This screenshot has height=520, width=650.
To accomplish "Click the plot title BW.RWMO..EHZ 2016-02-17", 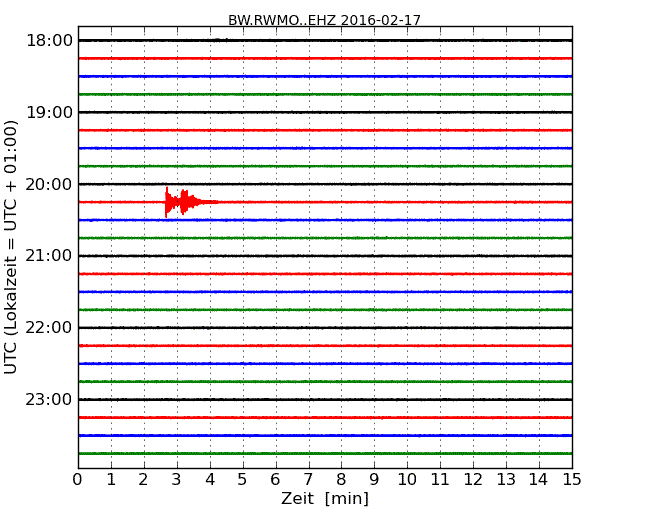I will (324, 20).
